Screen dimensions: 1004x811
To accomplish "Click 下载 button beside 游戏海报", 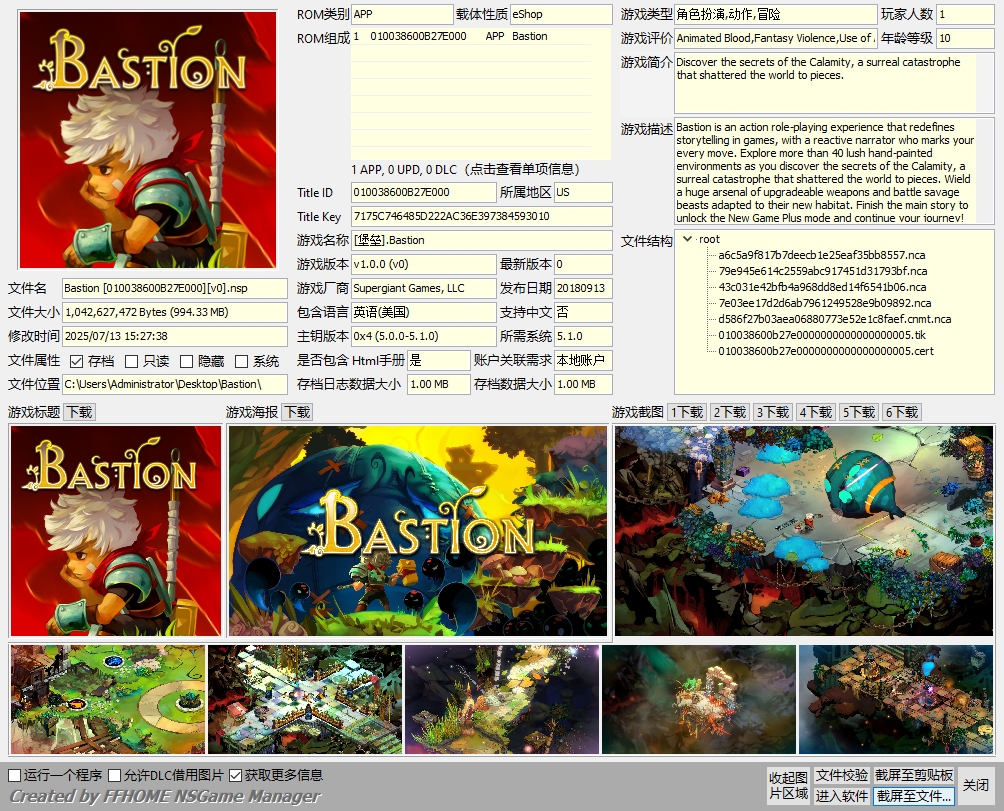I will (x=296, y=412).
